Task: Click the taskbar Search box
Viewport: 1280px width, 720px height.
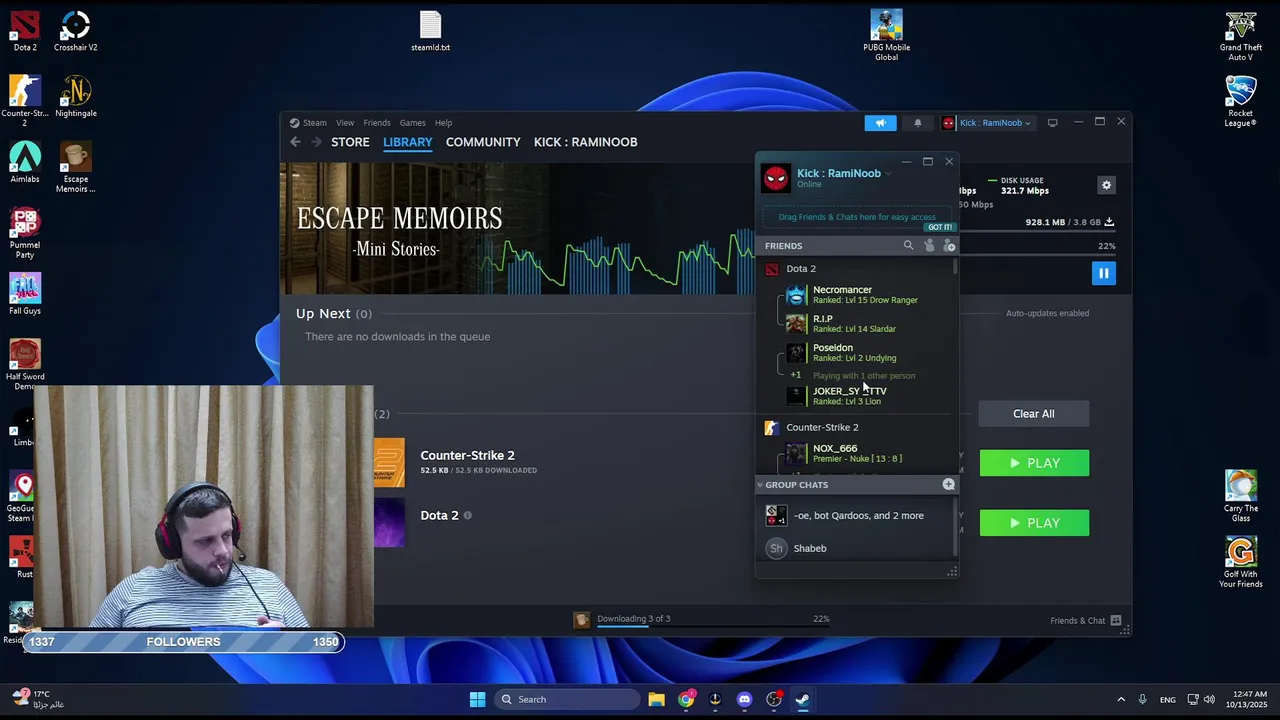Action: coord(568,699)
